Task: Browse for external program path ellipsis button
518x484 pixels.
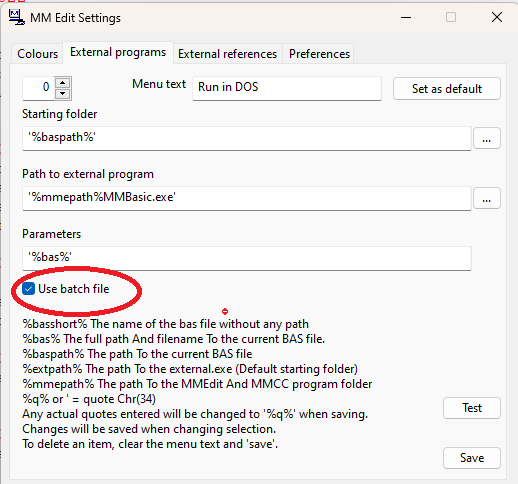Action: pos(487,198)
